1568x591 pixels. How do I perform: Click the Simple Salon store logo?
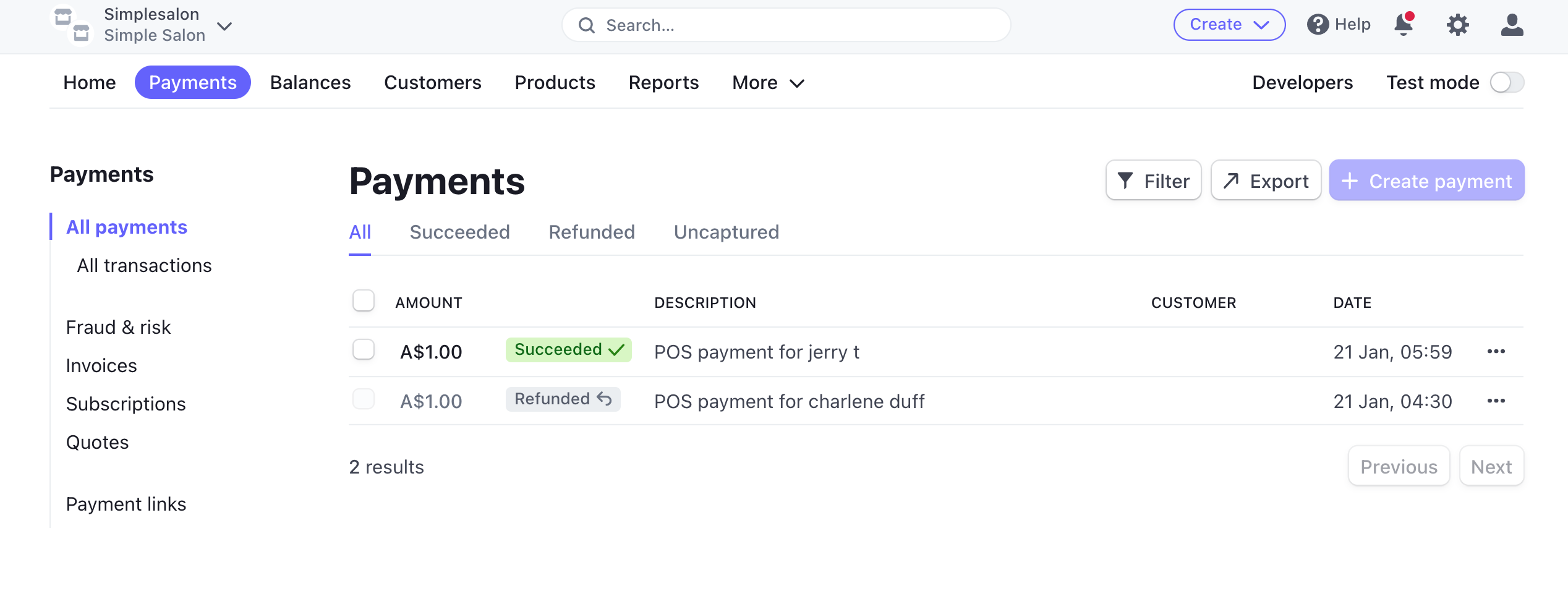pyautogui.click(x=71, y=25)
